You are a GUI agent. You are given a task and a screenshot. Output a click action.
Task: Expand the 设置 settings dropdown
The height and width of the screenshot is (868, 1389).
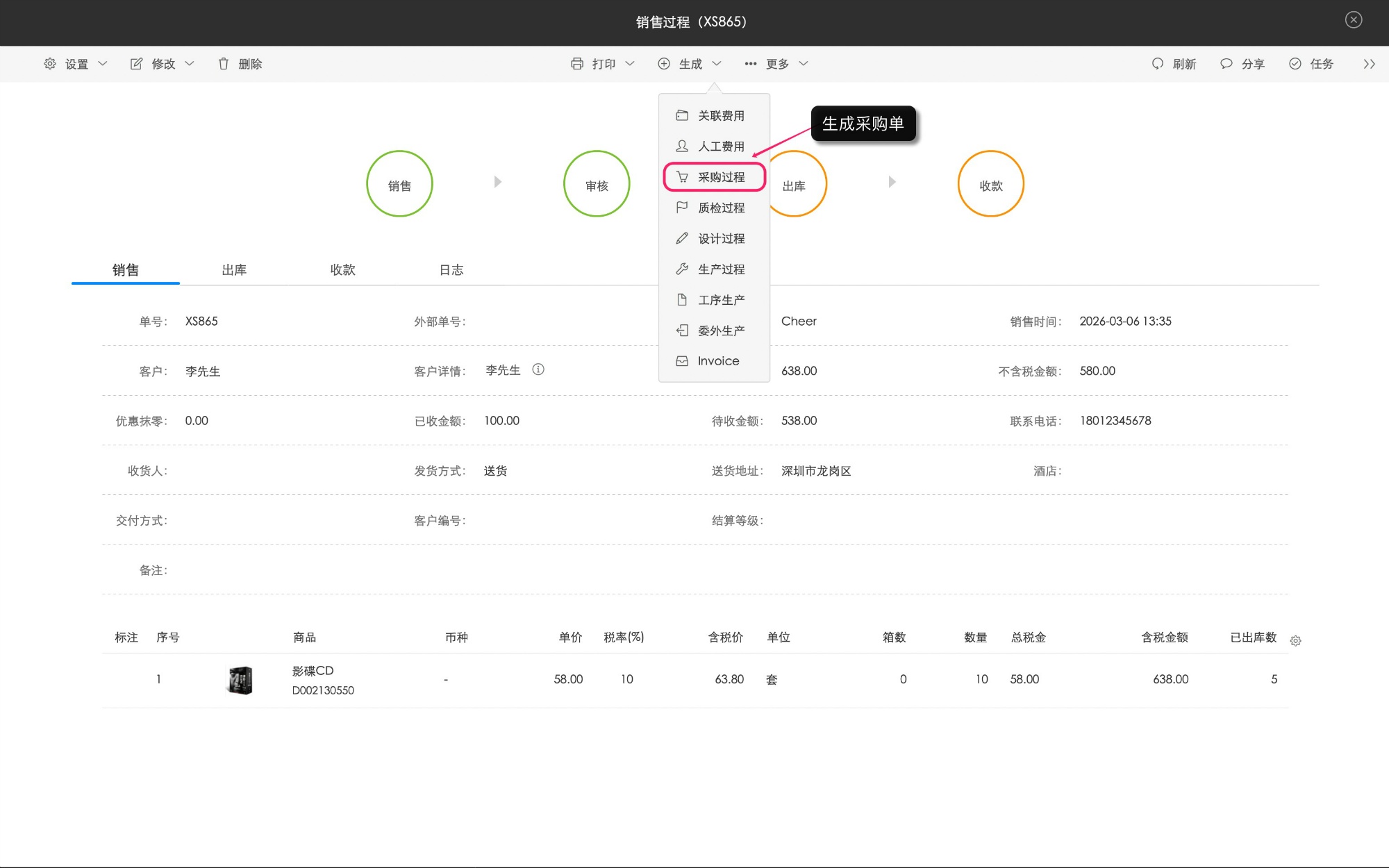click(76, 64)
